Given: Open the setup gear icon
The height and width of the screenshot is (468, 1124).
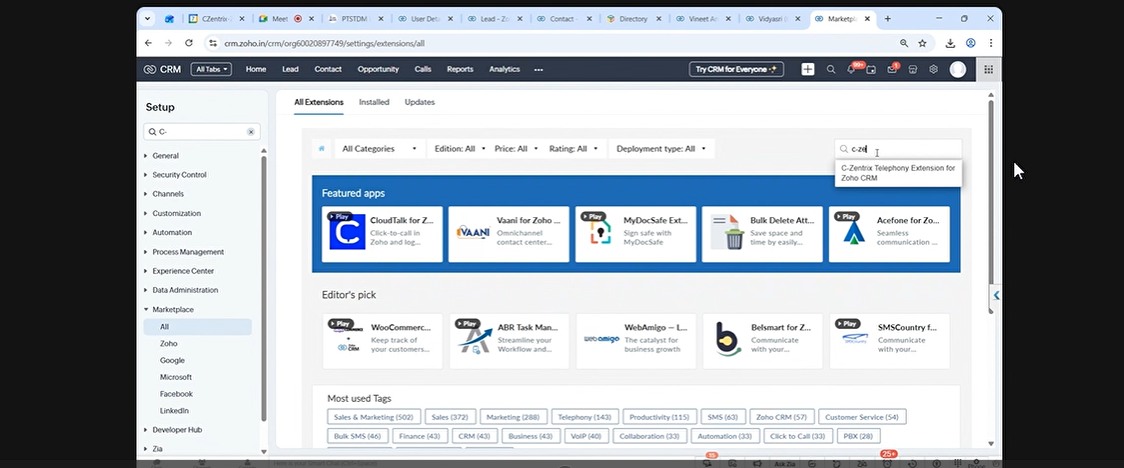Looking at the screenshot, I should pyautogui.click(x=933, y=69).
